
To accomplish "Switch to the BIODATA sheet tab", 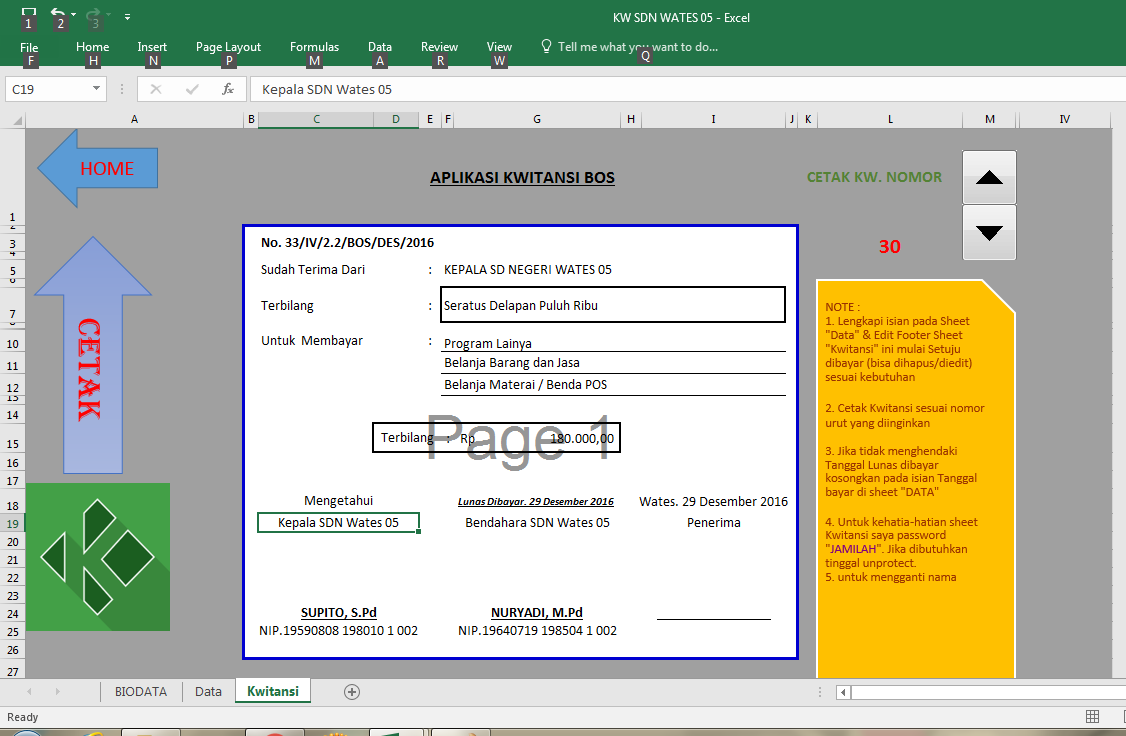I will click(141, 691).
